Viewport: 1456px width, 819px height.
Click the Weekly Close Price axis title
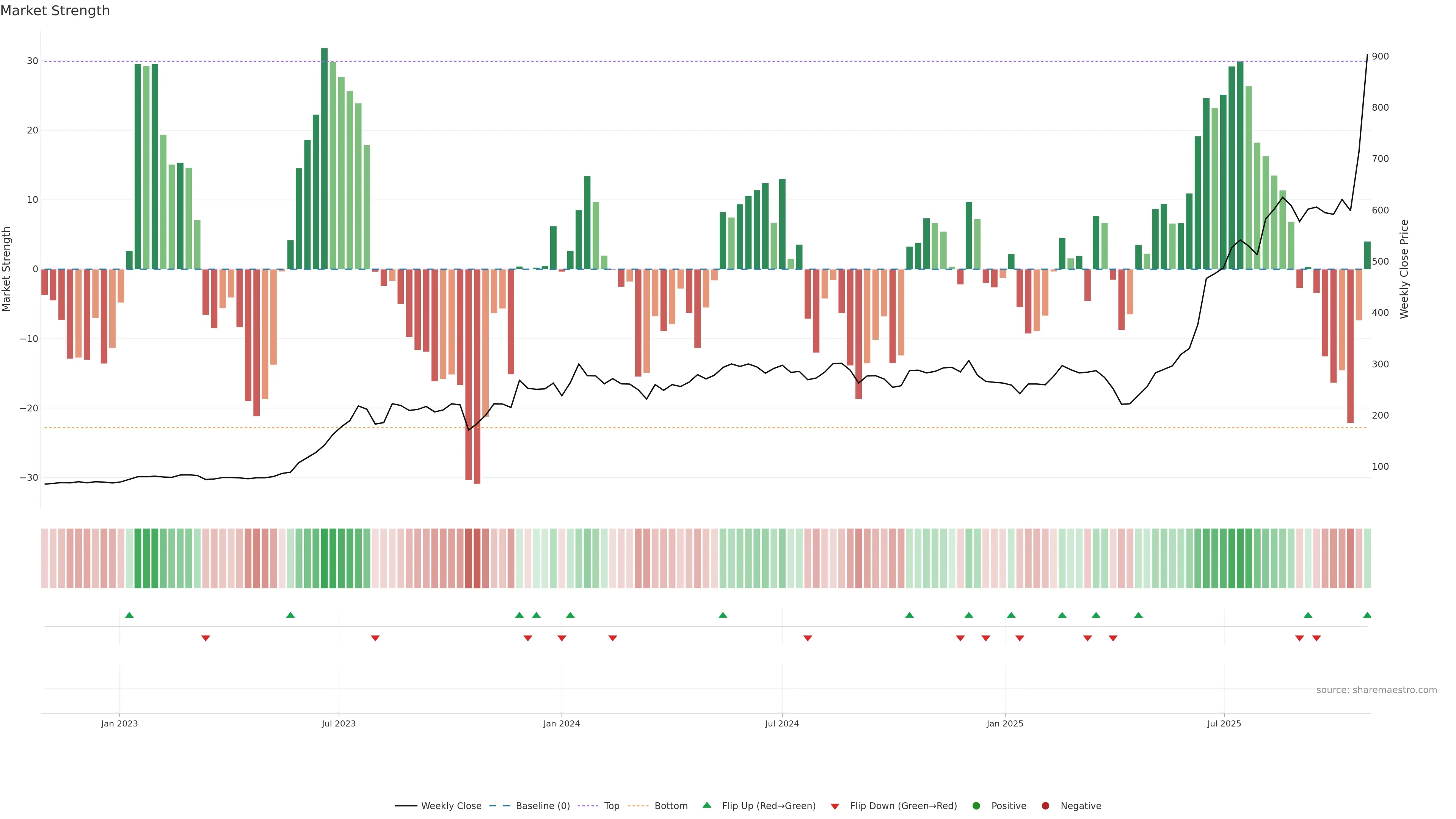(x=1404, y=269)
